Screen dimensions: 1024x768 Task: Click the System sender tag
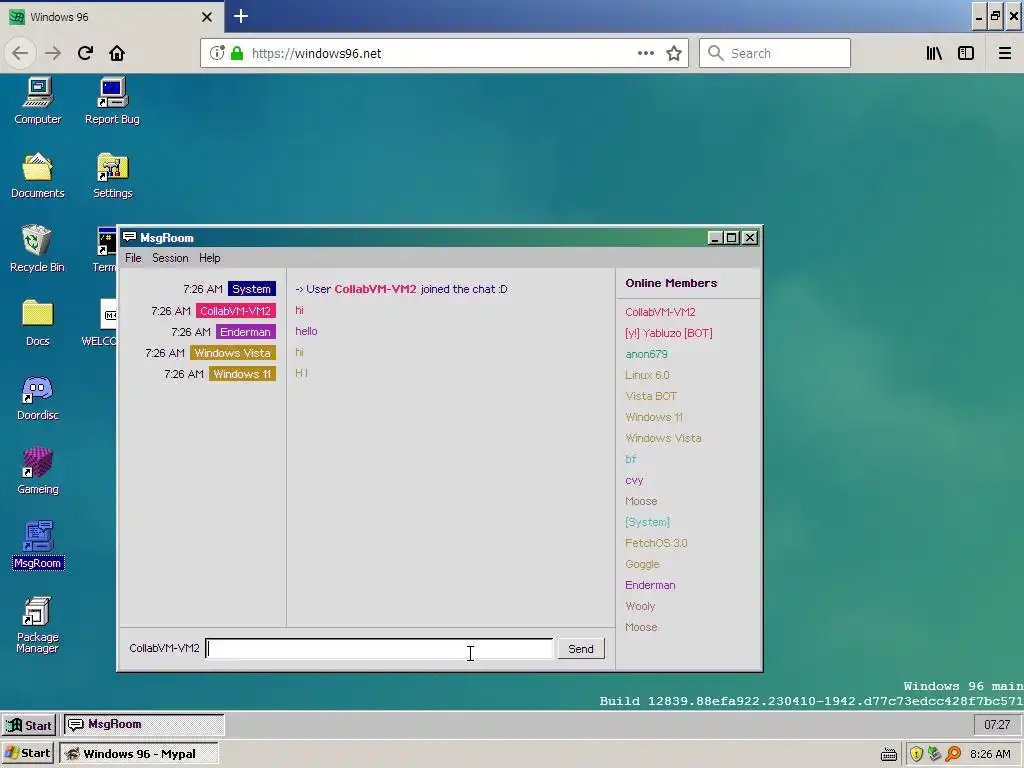pos(251,289)
